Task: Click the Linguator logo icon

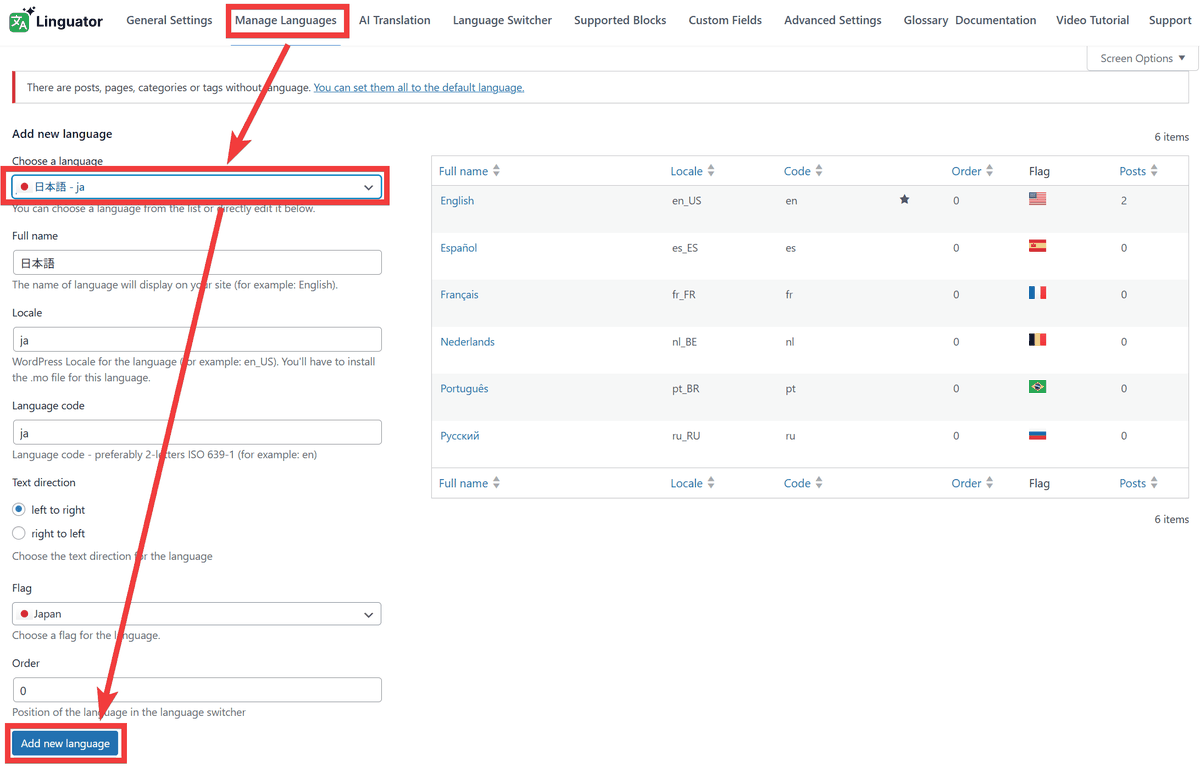Action: tap(22, 19)
